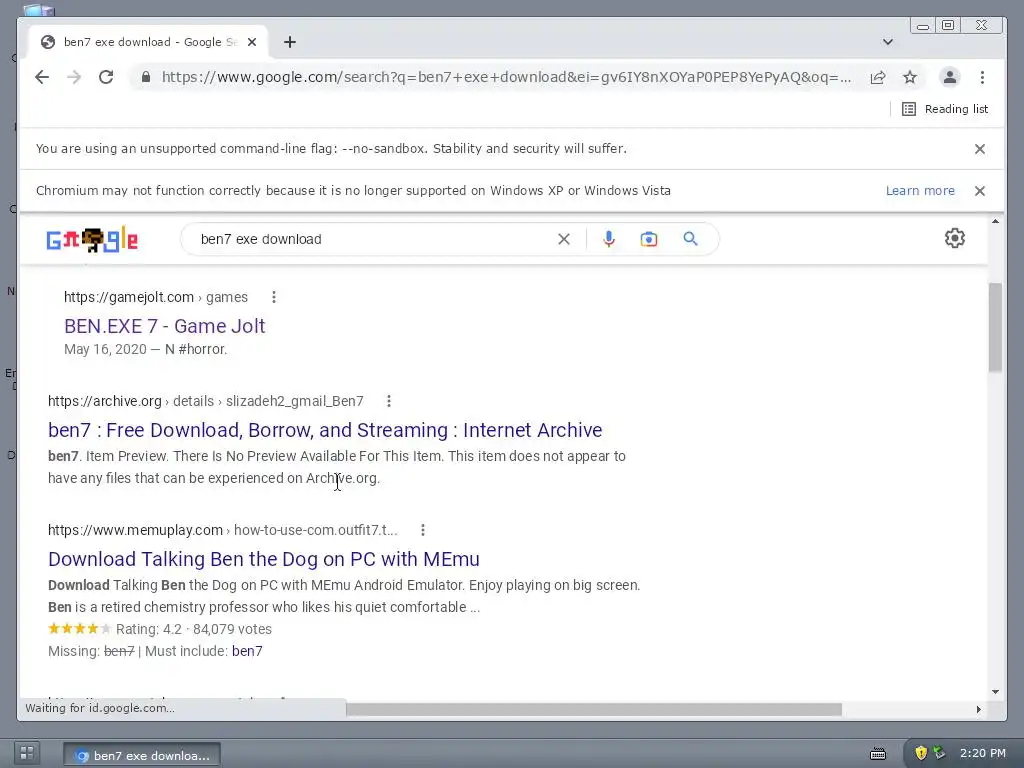Click the https://www.memuplay.com breadcrumb
The height and width of the screenshot is (768, 1024).
click(223, 530)
